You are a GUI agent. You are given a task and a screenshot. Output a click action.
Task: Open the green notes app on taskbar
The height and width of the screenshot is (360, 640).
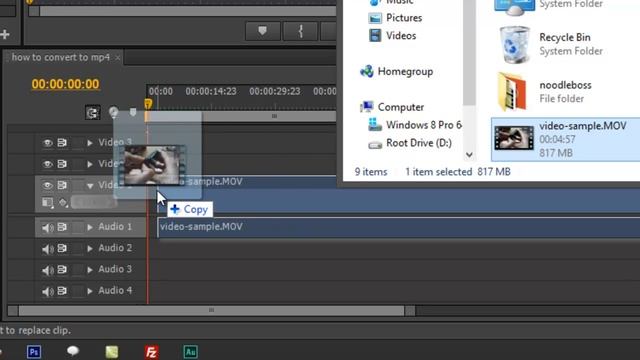[112, 352]
